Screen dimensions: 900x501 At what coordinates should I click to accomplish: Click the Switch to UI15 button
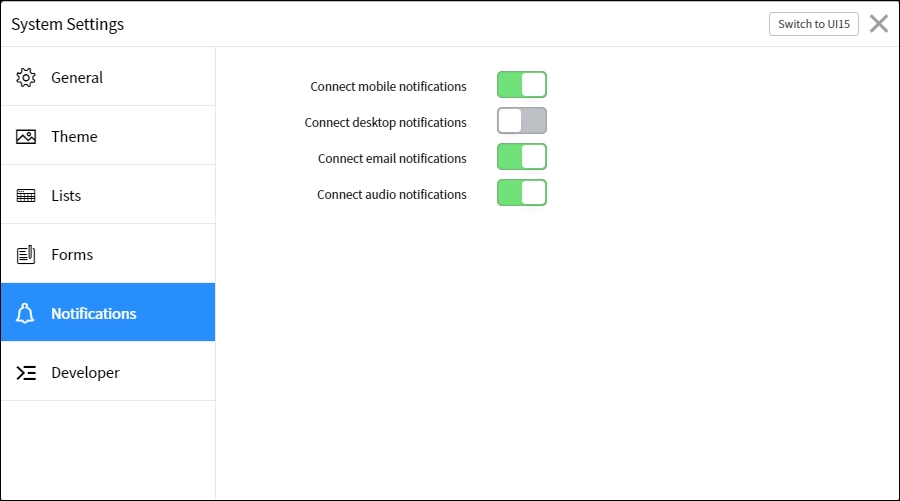[813, 24]
